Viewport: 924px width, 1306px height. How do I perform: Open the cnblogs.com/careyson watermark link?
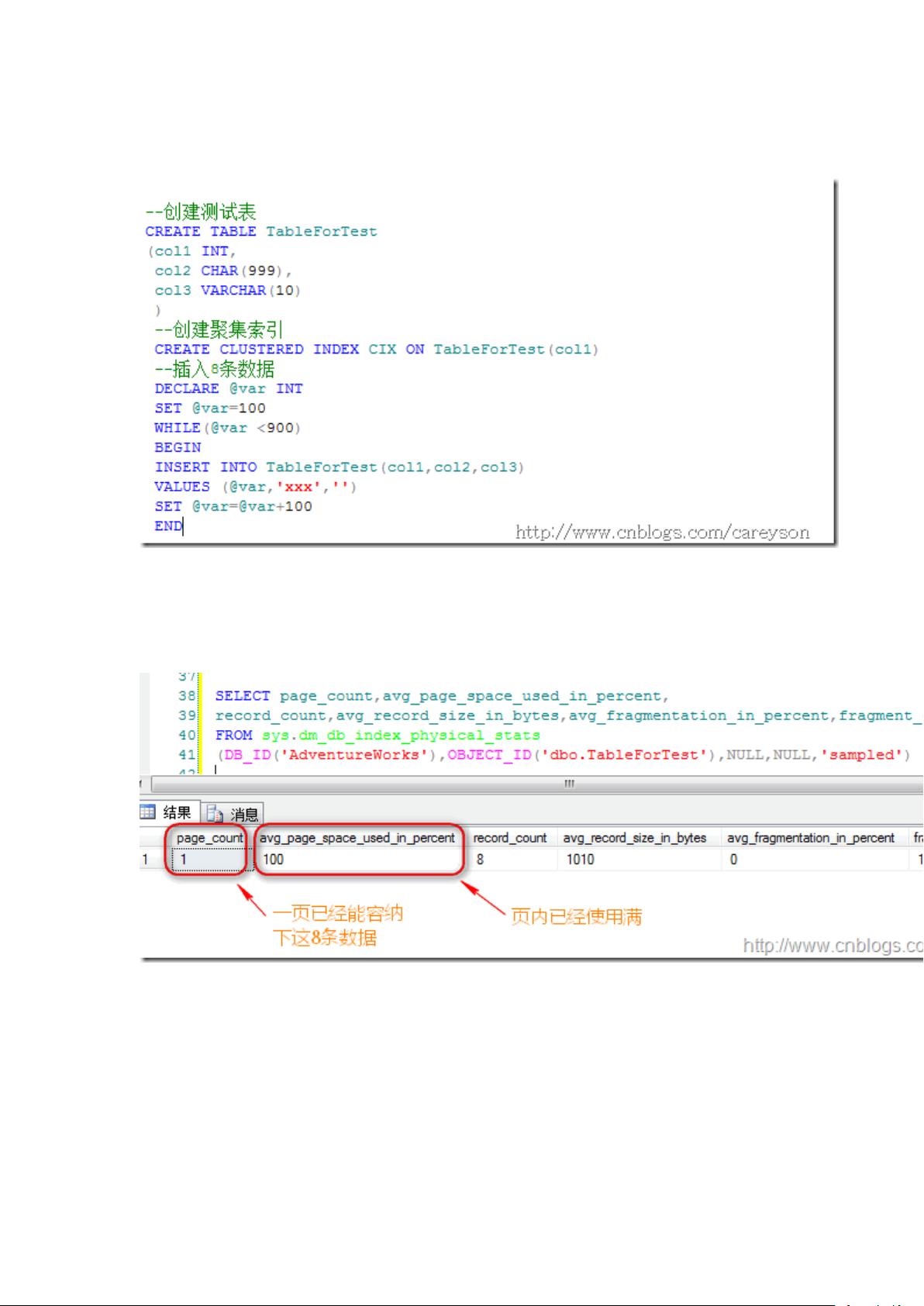pyautogui.click(x=662, y=532)
